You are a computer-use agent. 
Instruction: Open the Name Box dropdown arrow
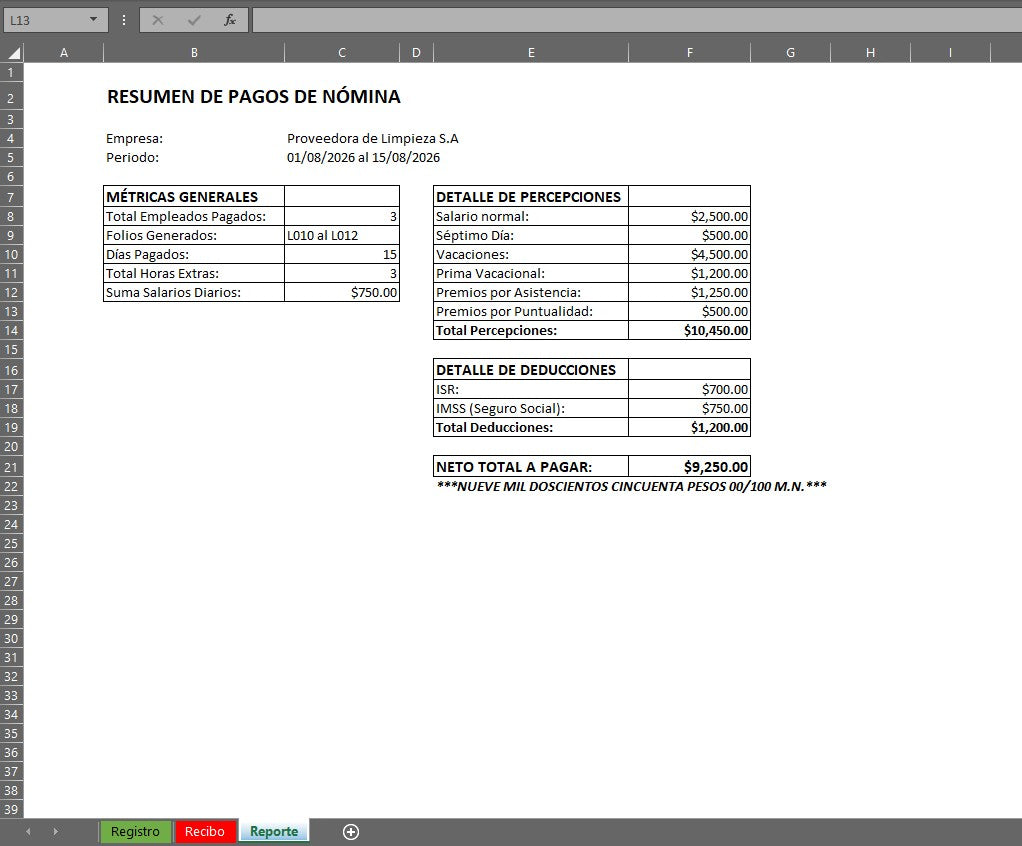click(x=93, y=20)
